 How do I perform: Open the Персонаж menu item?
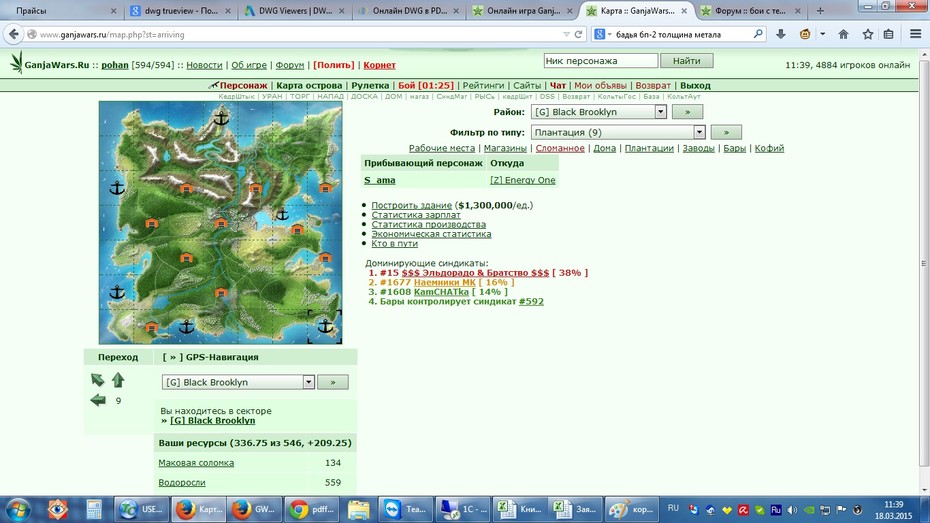coord(243,85)
